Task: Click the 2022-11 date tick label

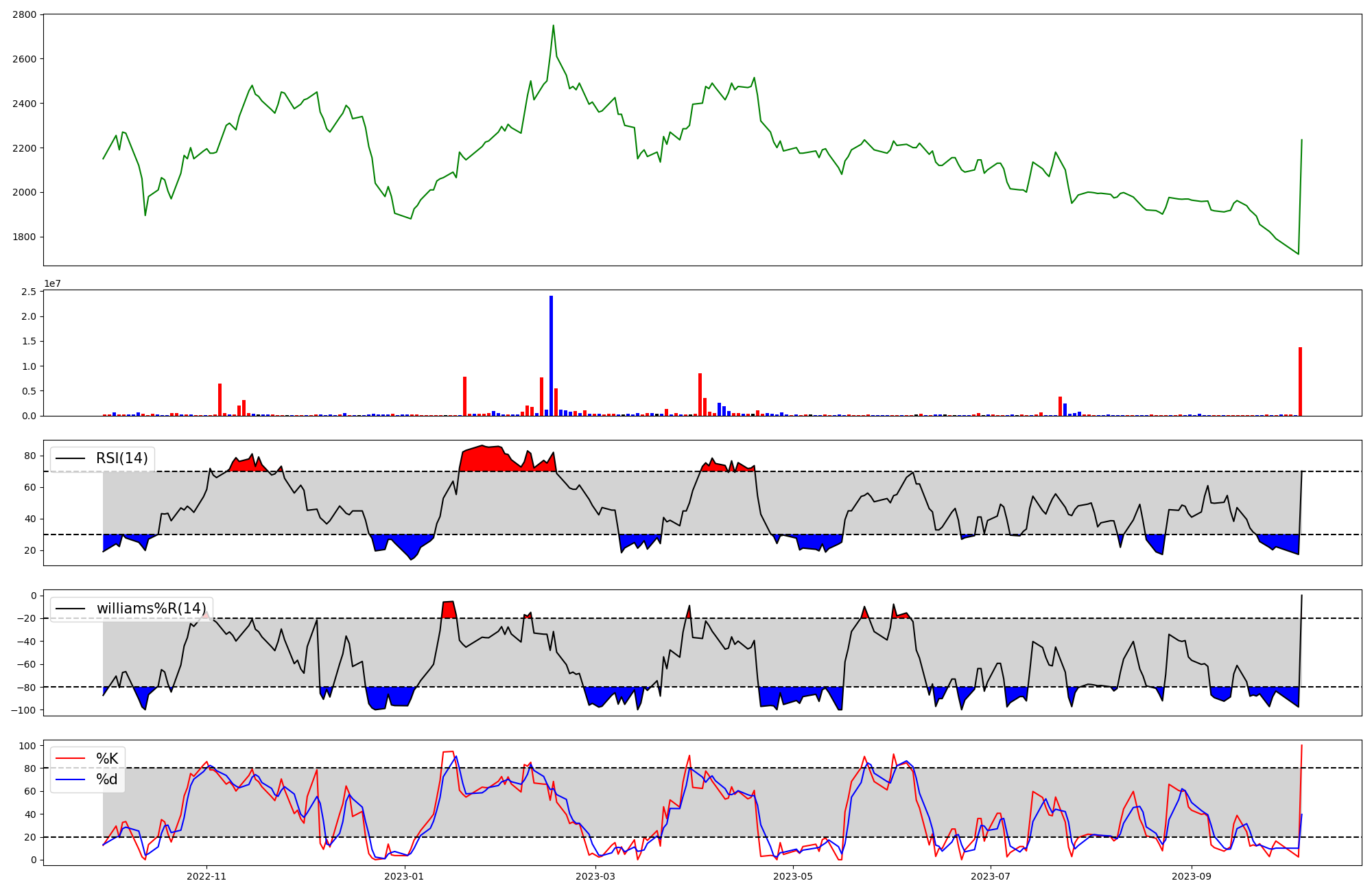Action: [206, 876]
